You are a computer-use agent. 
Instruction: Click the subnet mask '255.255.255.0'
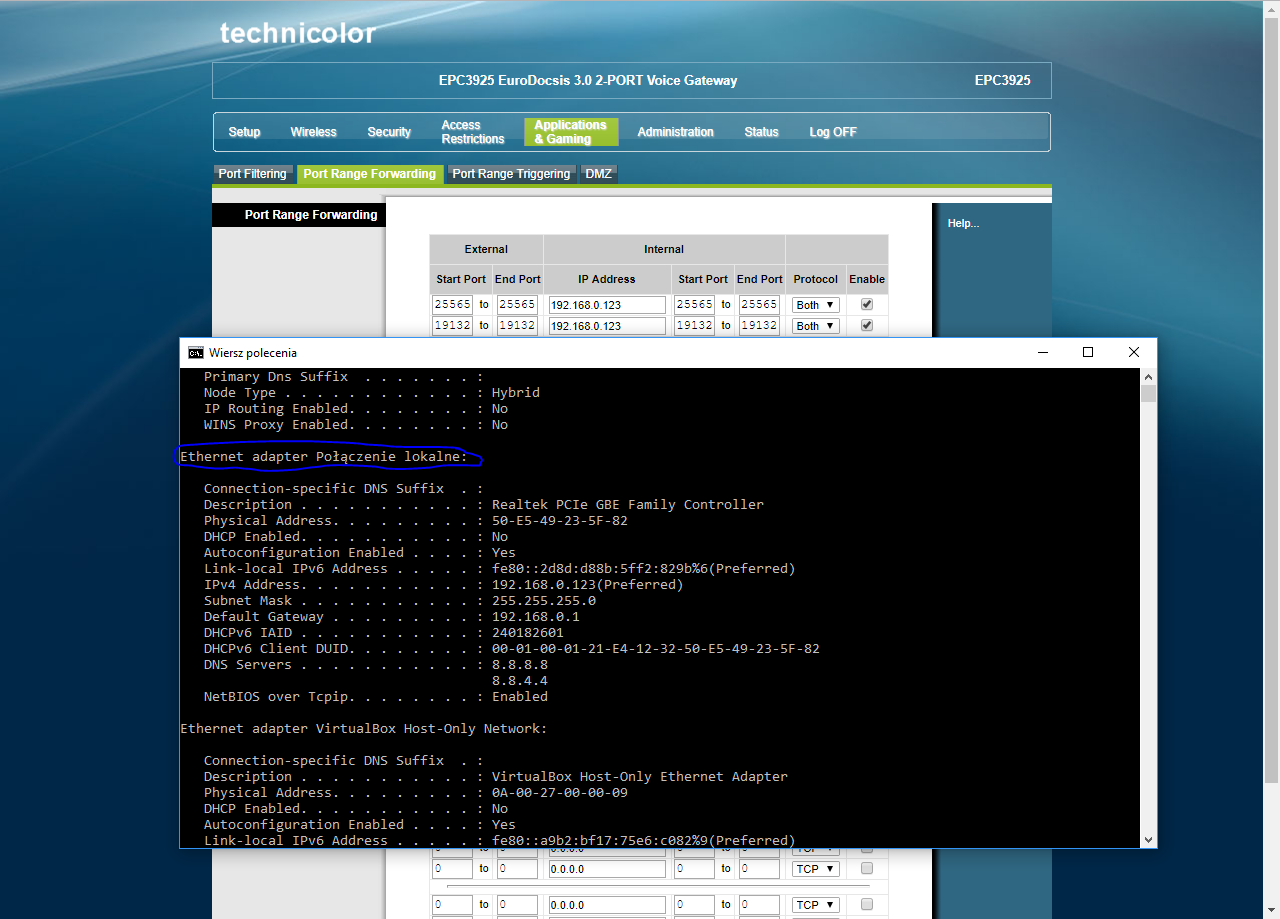tap(544, 601)
